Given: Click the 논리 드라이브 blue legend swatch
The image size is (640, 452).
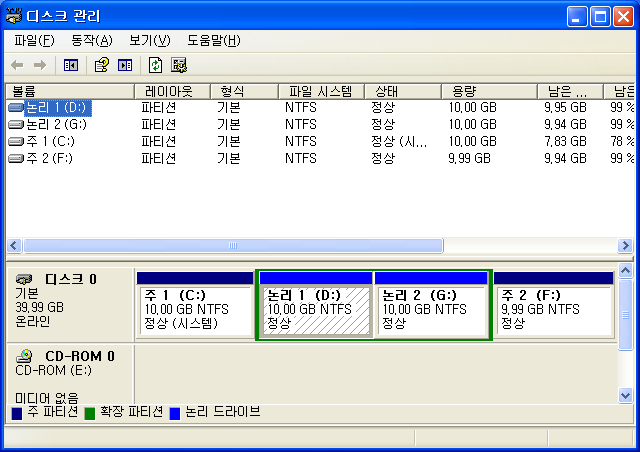Looking at the screenshot, I should click(x=175, y=413).
